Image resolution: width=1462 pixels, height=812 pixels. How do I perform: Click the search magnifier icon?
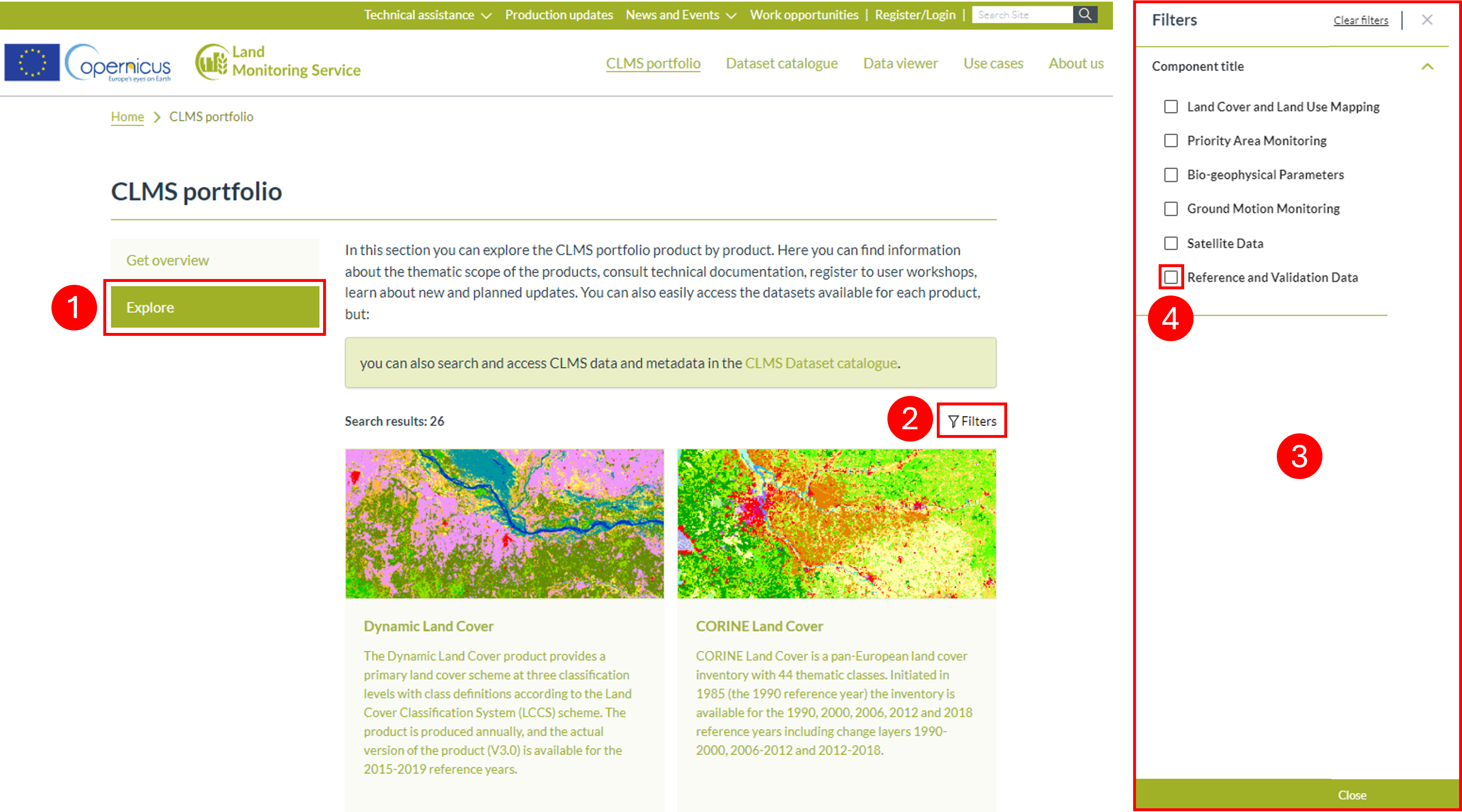1085,15
